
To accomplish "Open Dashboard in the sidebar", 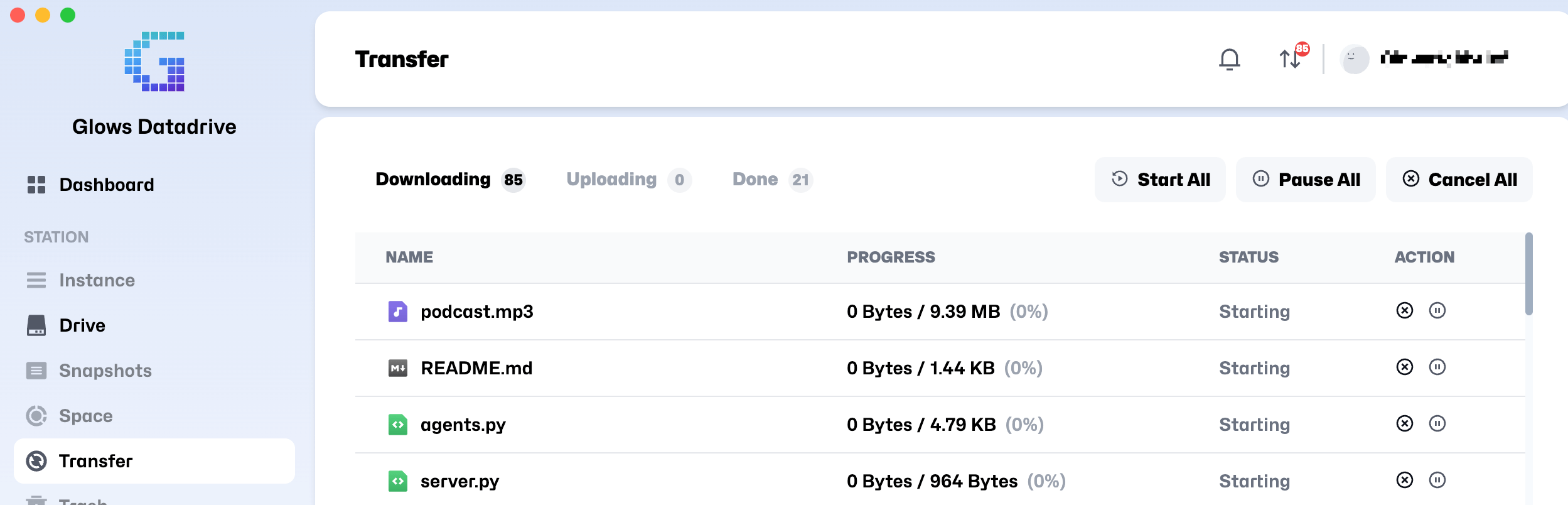I will tap(106, 185).
